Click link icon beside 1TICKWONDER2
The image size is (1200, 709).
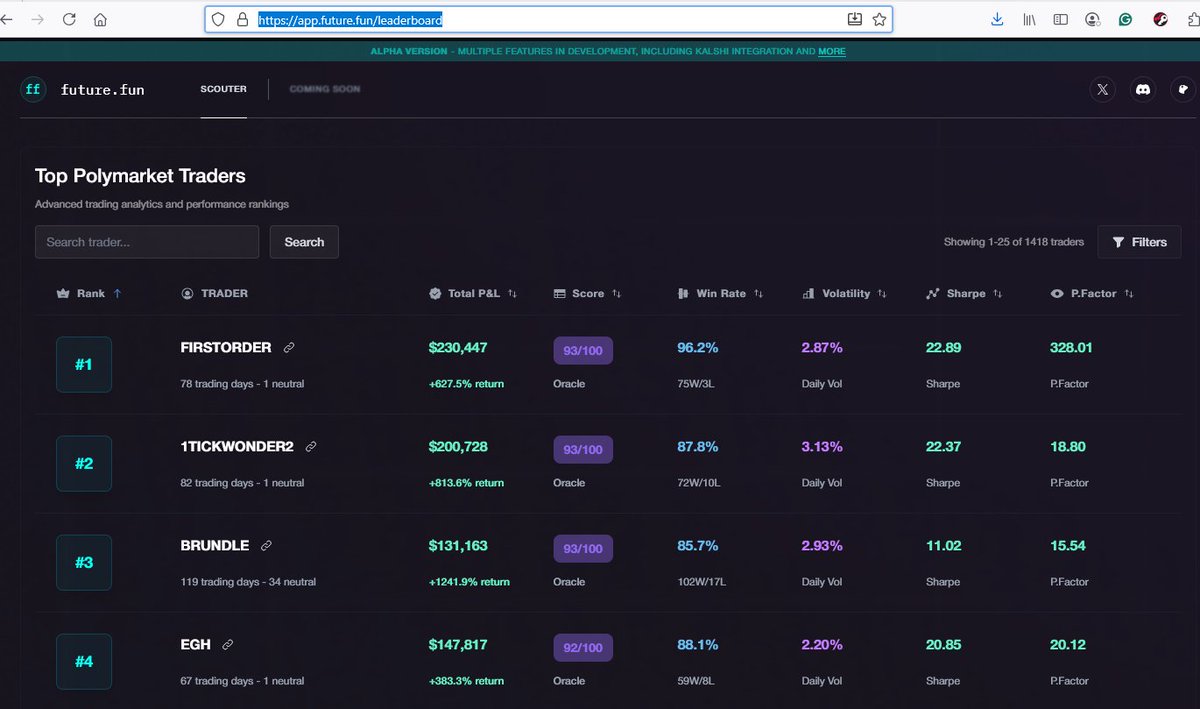311,447
